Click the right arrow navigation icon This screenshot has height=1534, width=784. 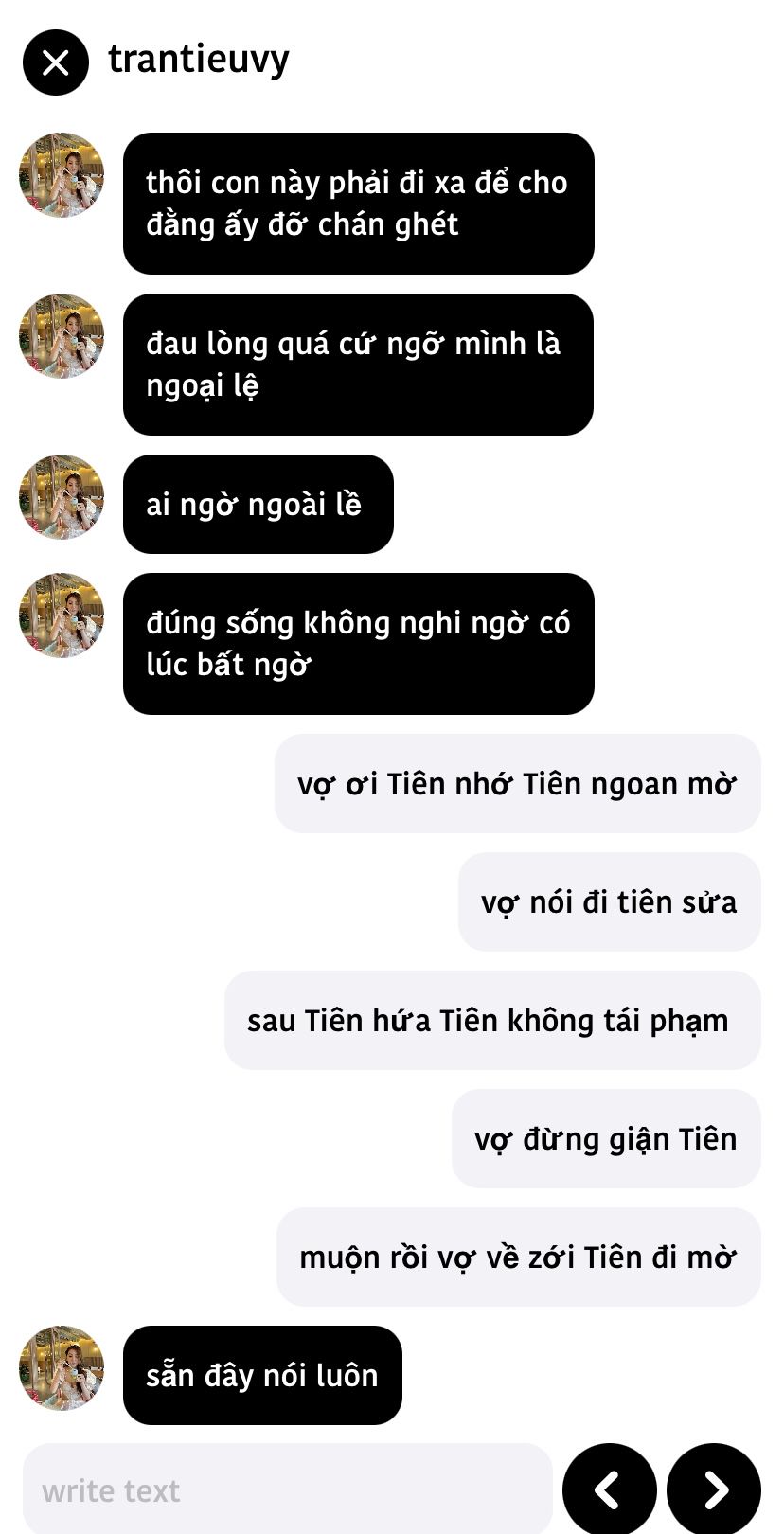(714, 1489)
